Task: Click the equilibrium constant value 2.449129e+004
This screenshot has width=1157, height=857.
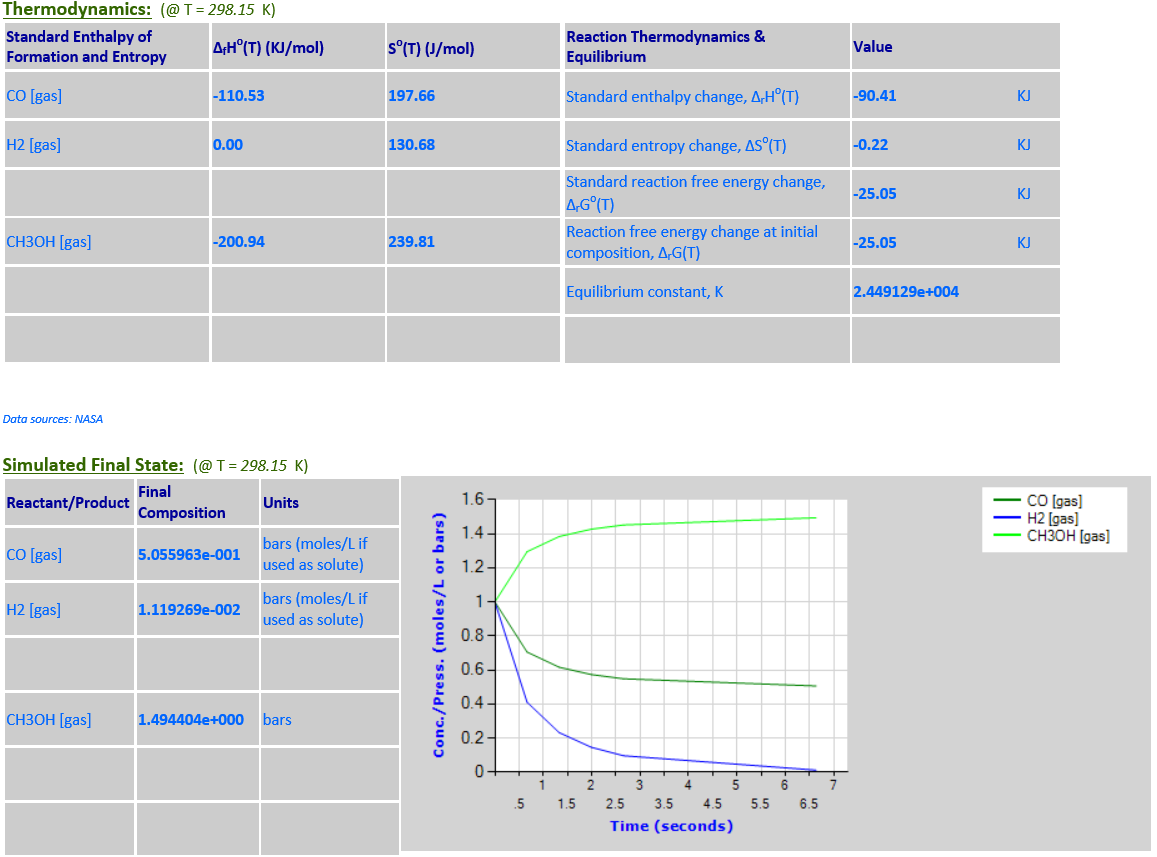Action: (x=906, y=292)
